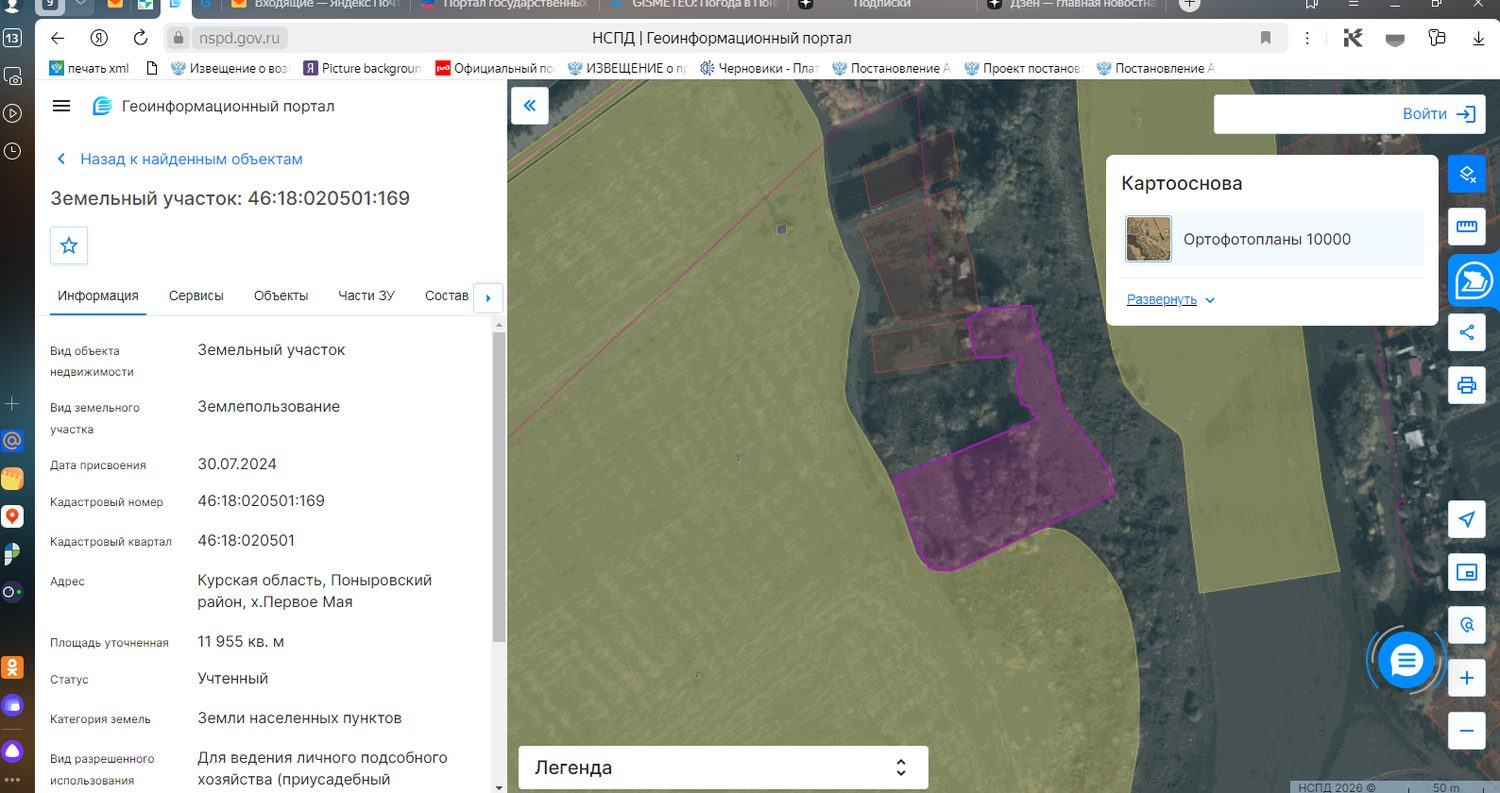Viewport: 1500px width, 793px height.
Task: Select the Информация tab
Action: 98,295
